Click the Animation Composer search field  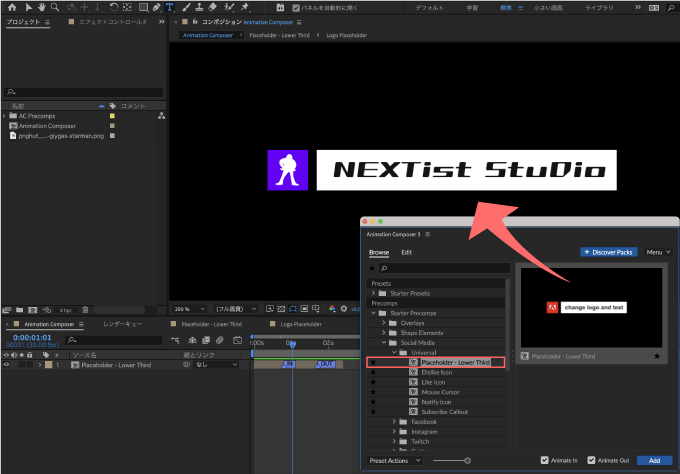pos(444,268)
